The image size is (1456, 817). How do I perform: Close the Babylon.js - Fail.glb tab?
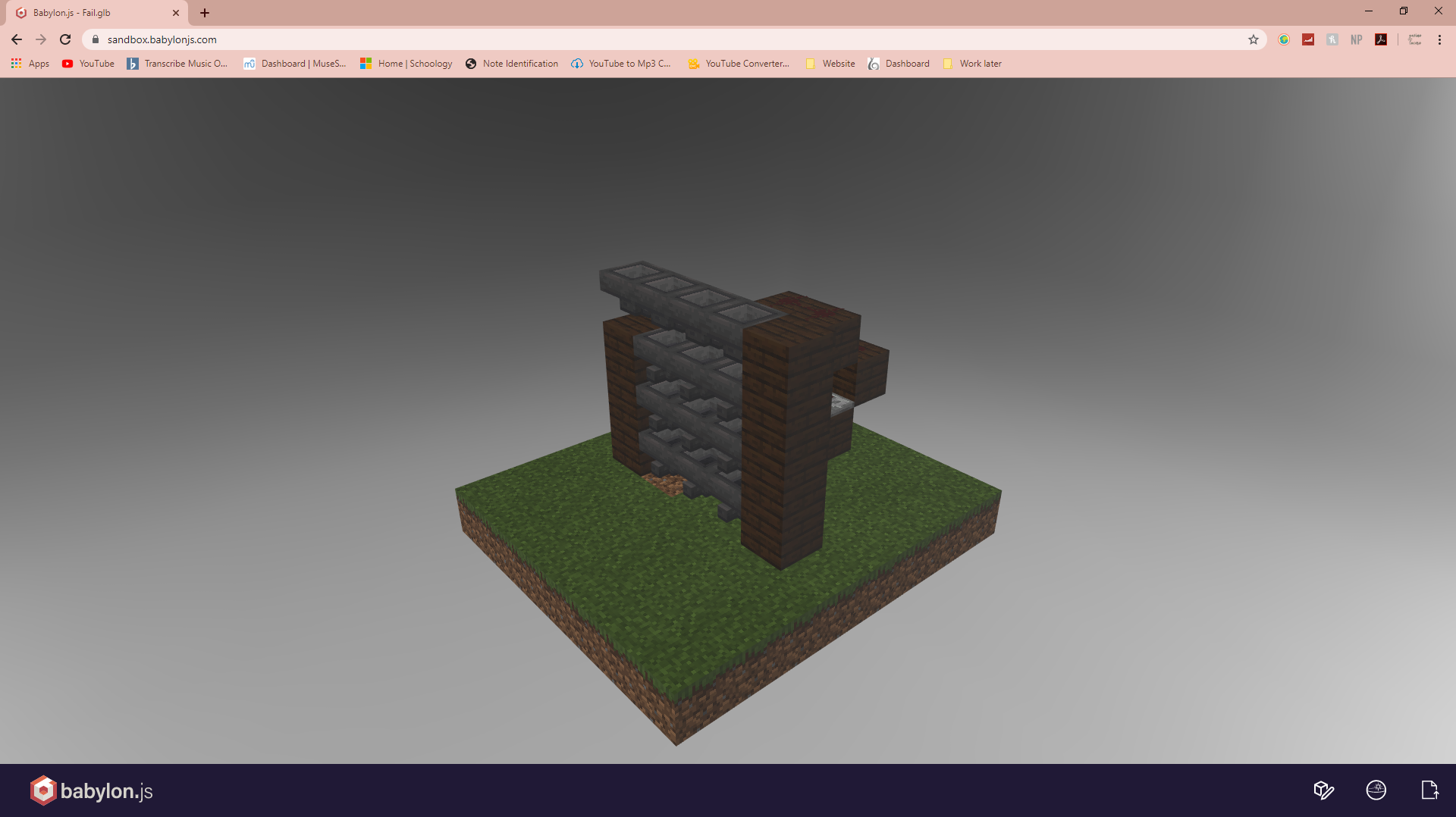(x=176, y=13)
